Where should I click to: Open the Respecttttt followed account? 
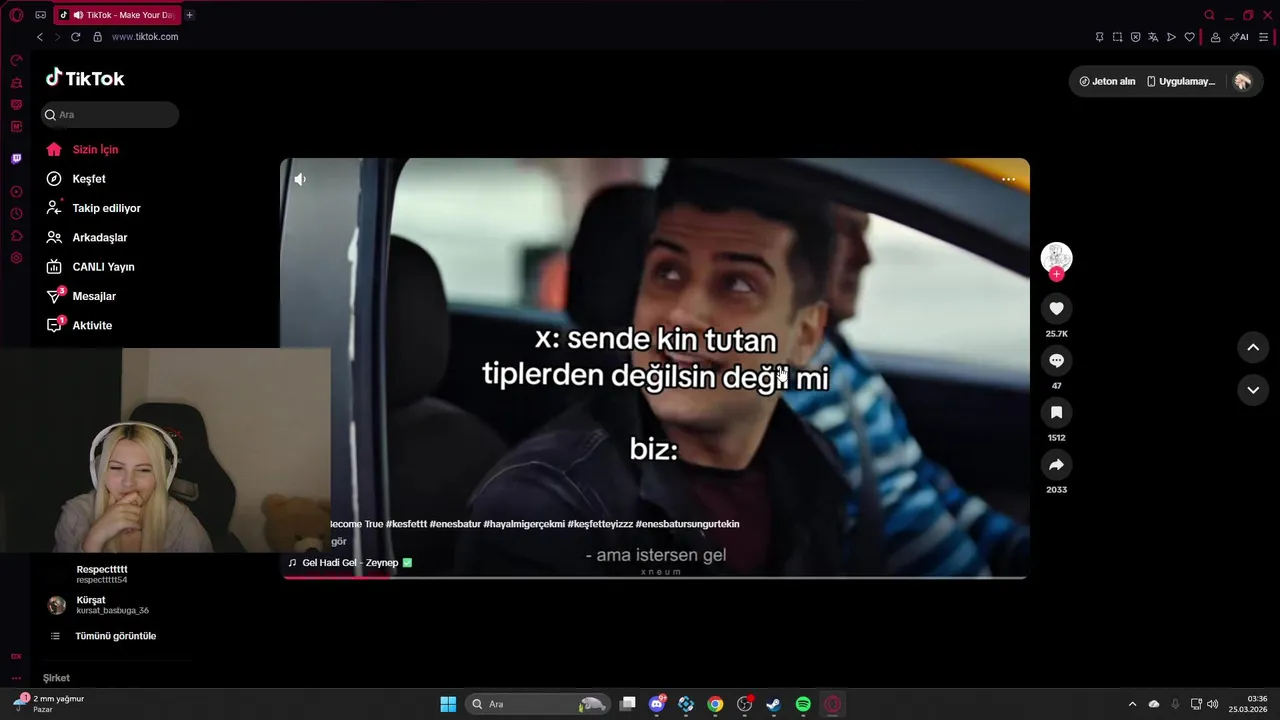[x=102, y=574]
